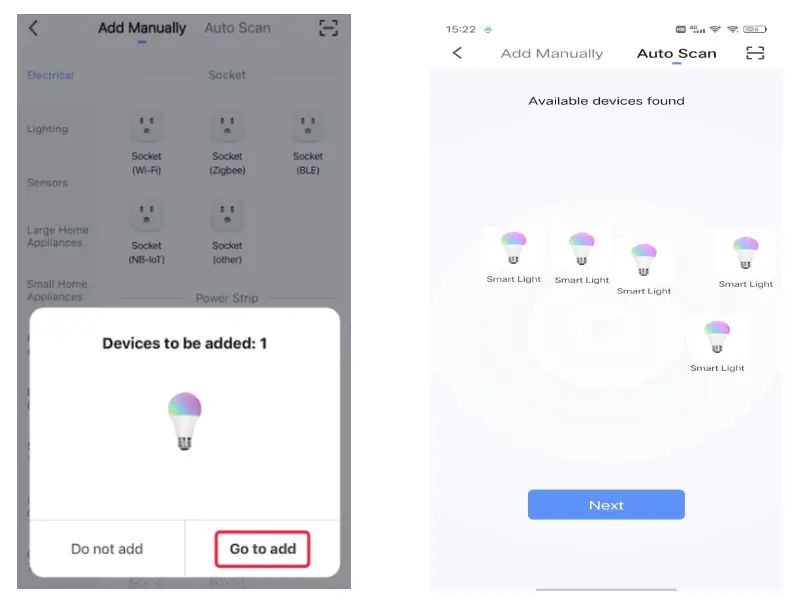
Task: Tap the Socket (Wi-Fi) icon
Action: (146, 125)
